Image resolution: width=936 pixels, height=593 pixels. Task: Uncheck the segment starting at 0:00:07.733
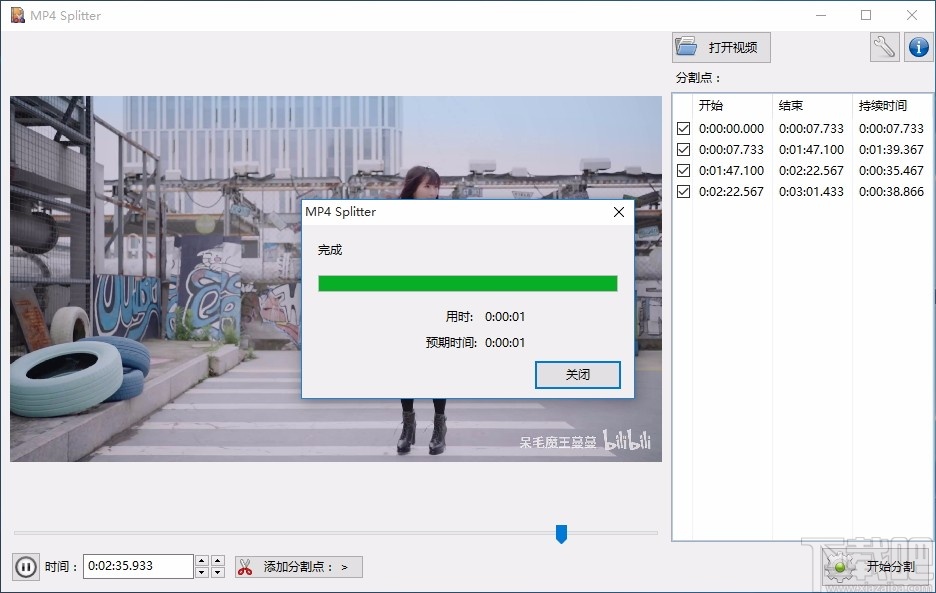coord(683,149)
